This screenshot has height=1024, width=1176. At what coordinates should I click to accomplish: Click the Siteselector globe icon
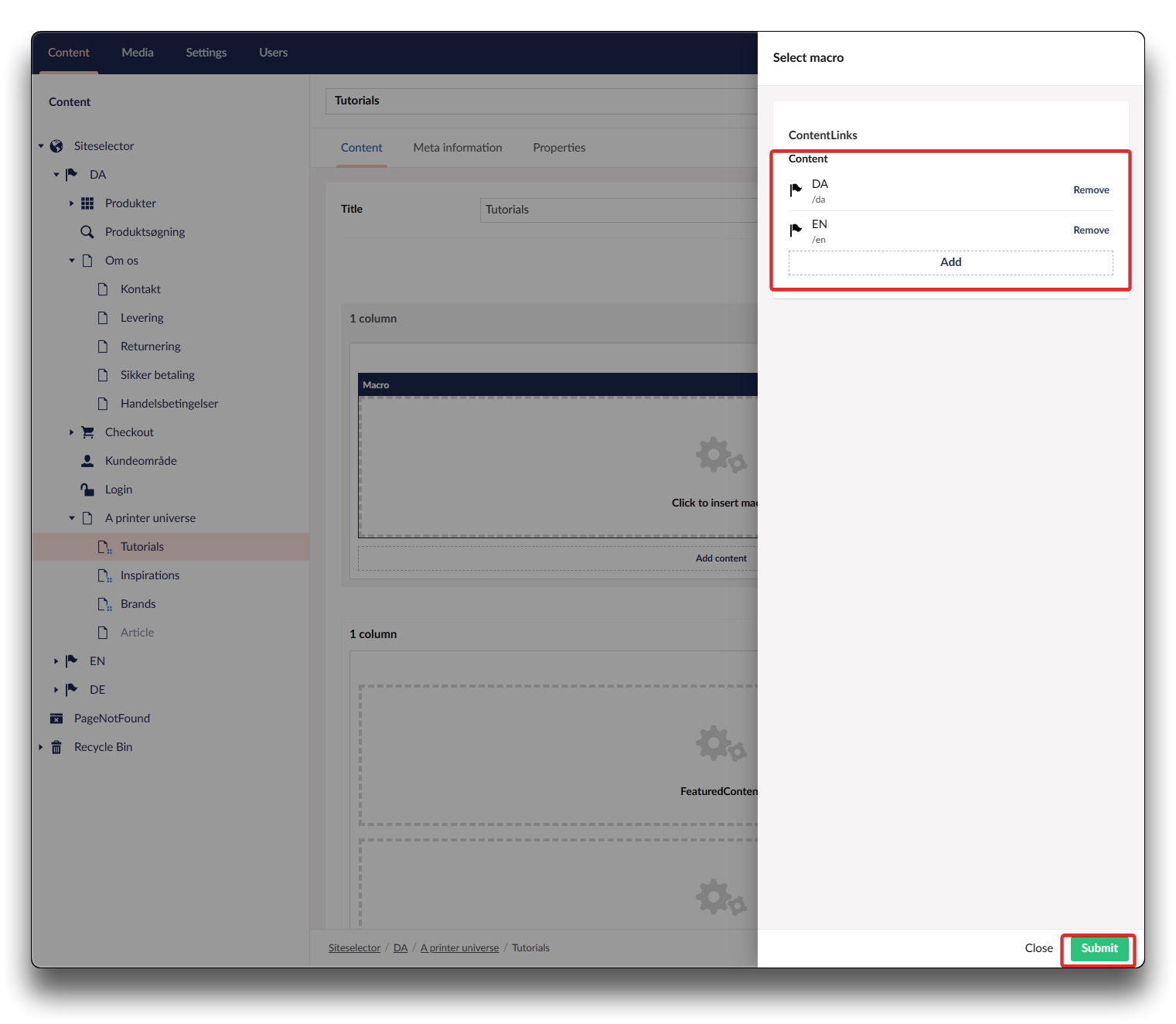(56, 146)
